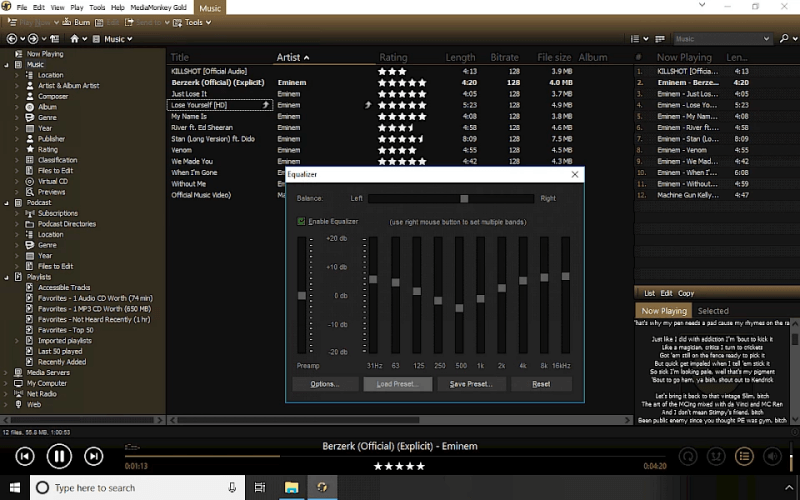Screen dimensions: 800x500
Task: Click the volume speaker icon in player
Action: pyautogui.click(x=771, y=457)
